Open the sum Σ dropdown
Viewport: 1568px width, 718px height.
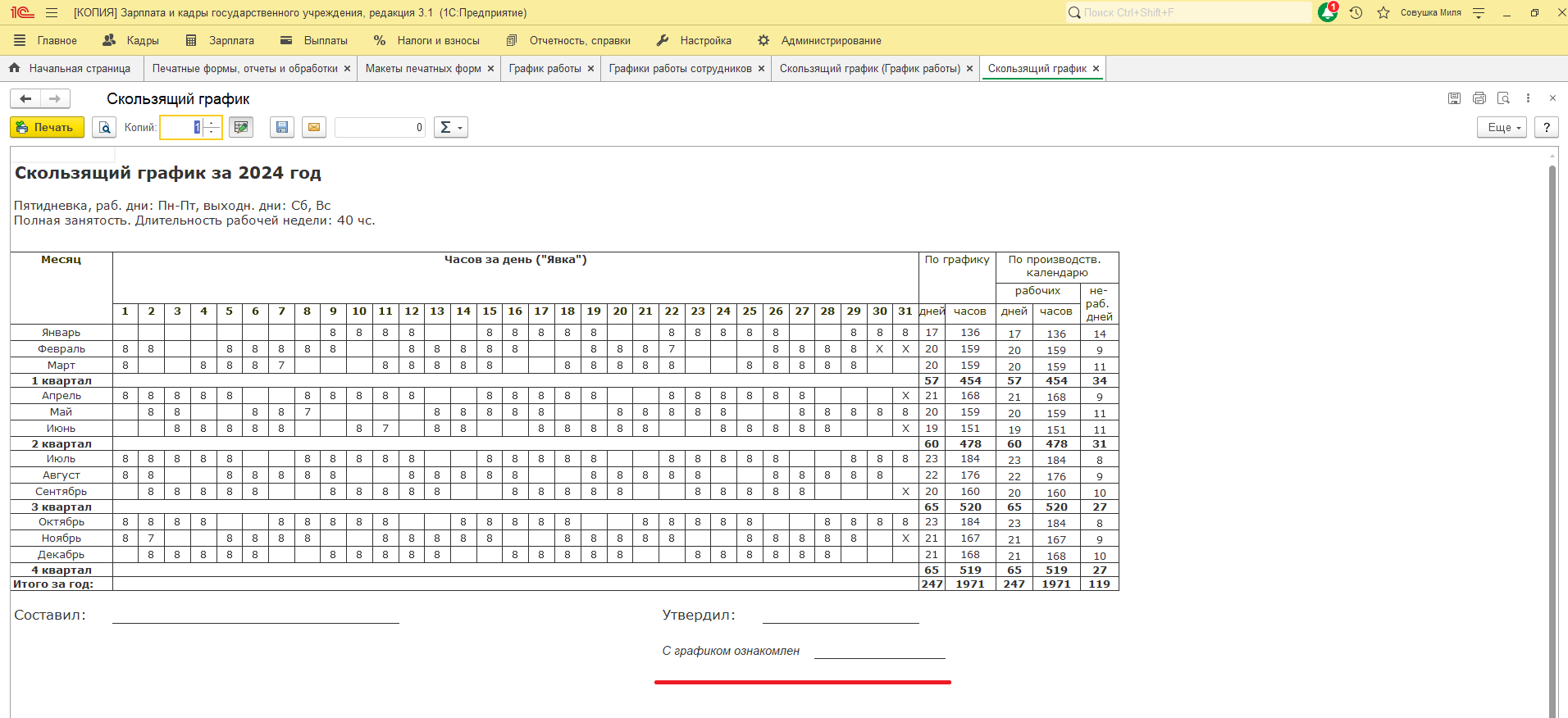click(x=450, y=127)
